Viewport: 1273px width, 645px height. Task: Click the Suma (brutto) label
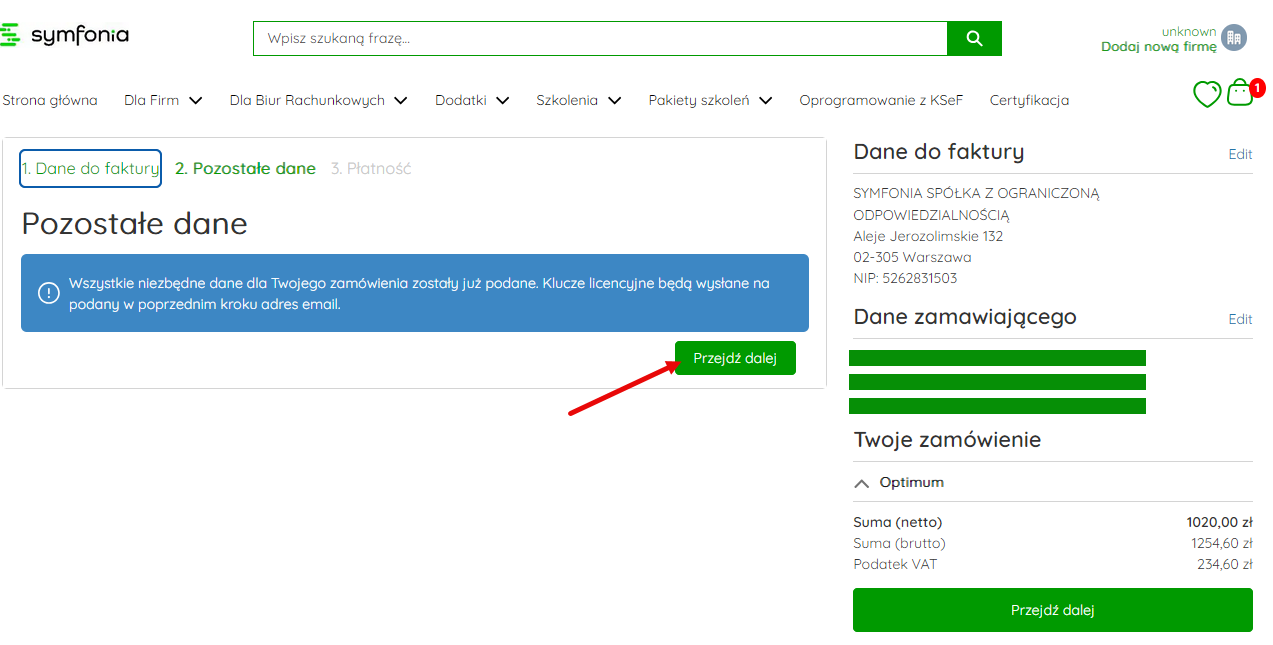899,543
